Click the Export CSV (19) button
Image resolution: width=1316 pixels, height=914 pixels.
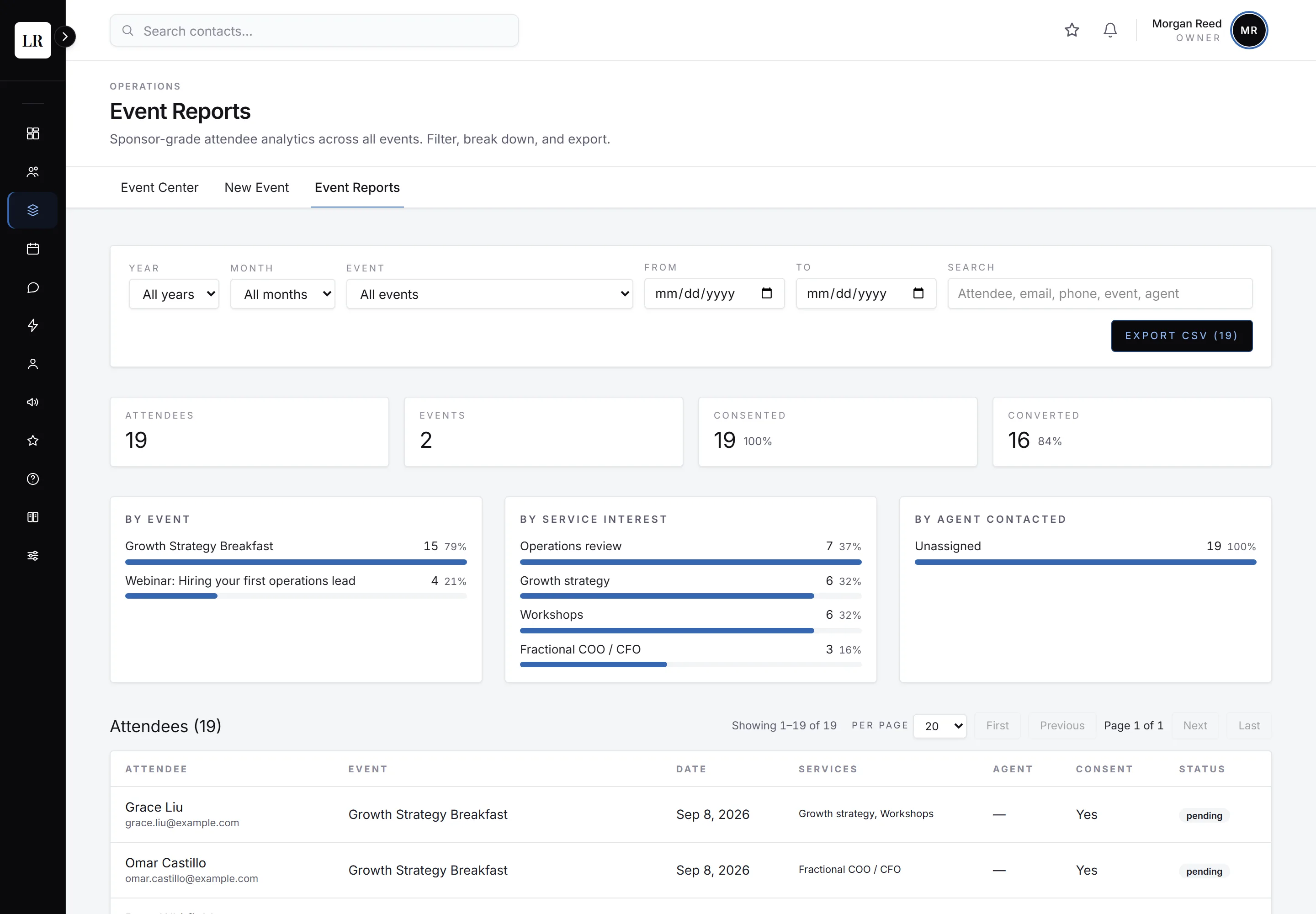1181,335
